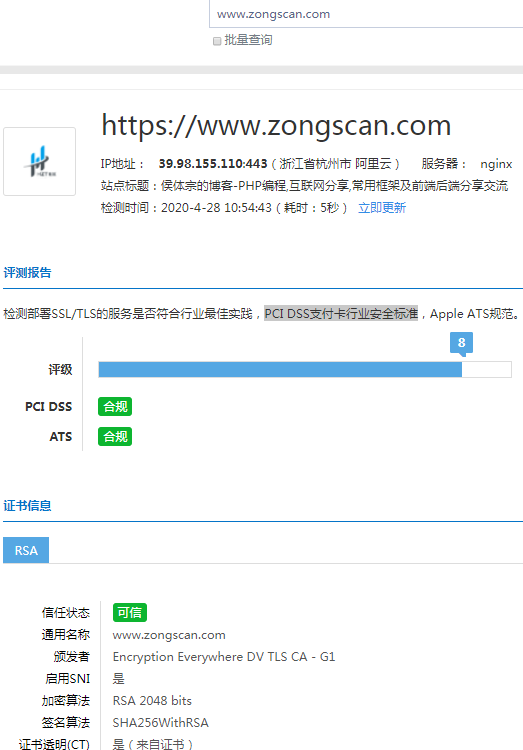Click the www.zongscan.com search input field

(366, 14)
